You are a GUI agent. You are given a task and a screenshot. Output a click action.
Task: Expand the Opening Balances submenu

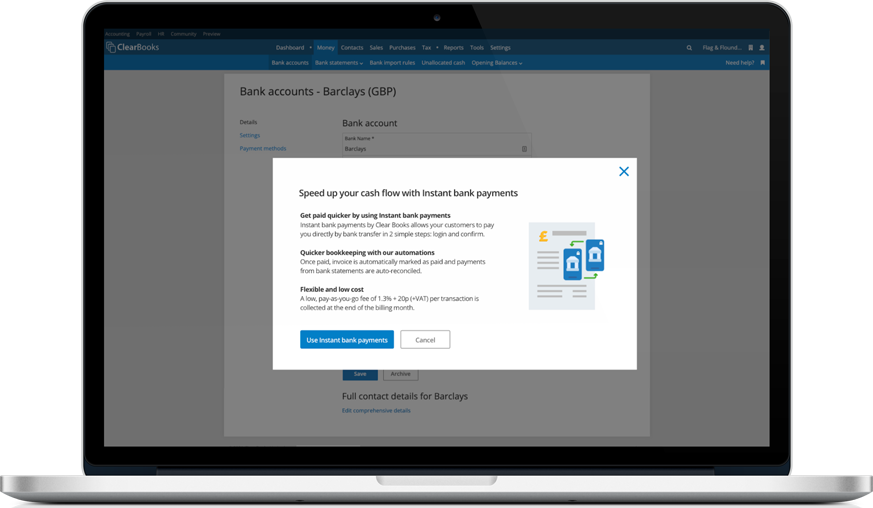(x=497, y=63)
